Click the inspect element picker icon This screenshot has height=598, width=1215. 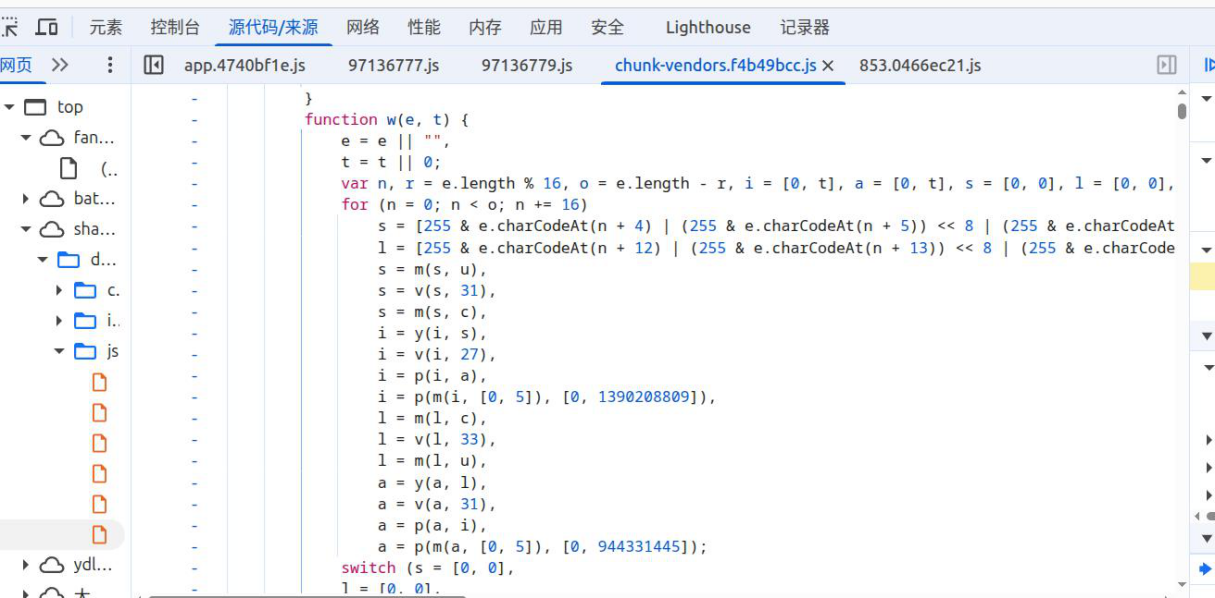9,27
